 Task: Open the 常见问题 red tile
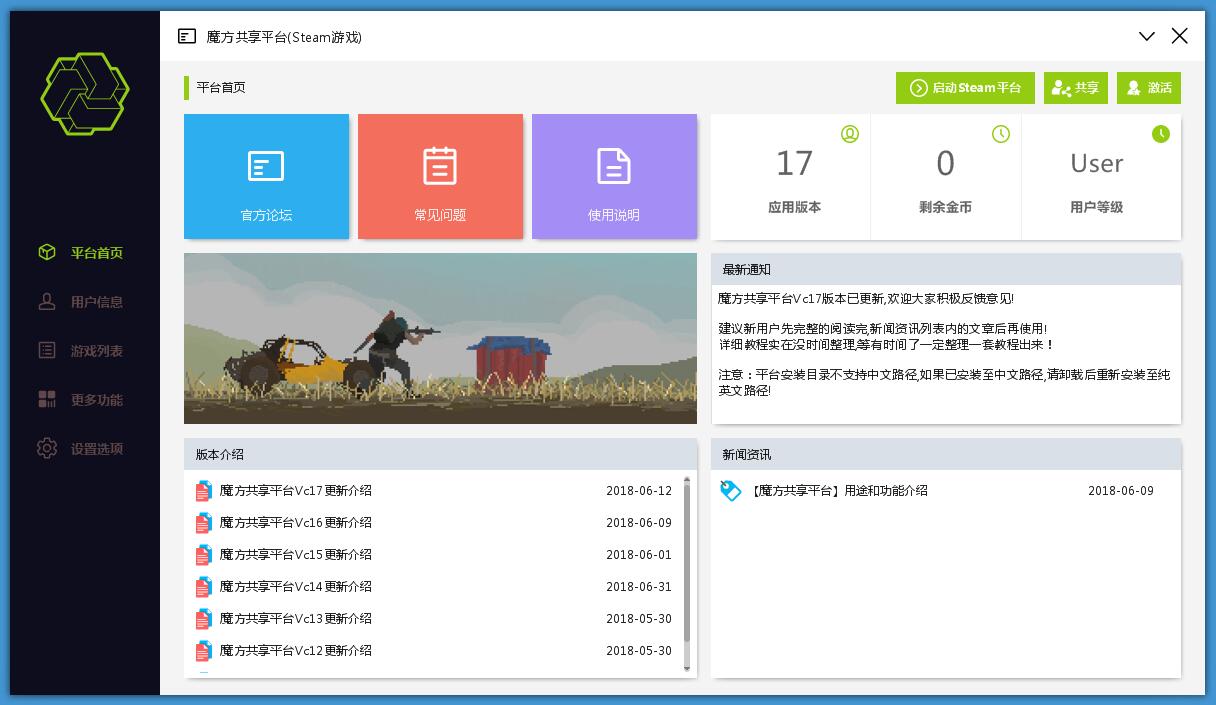point(440,176)
